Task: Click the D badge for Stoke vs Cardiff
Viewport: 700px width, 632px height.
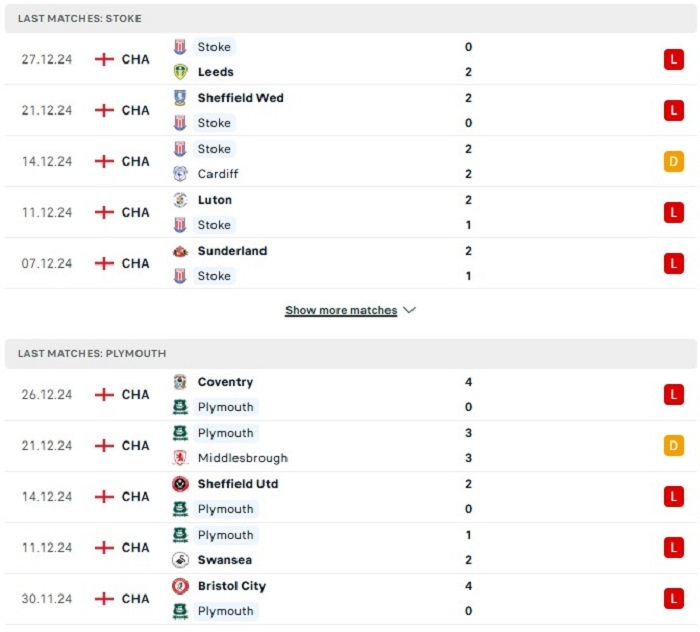Action: (674, 162)
